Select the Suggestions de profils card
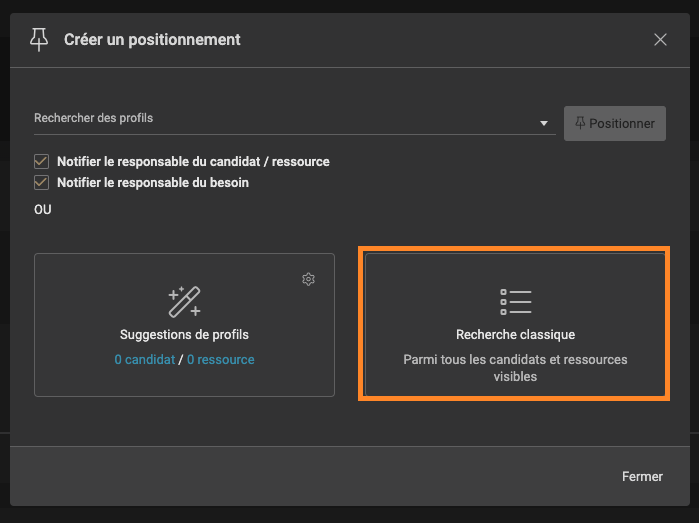 [x=185, y=325]
